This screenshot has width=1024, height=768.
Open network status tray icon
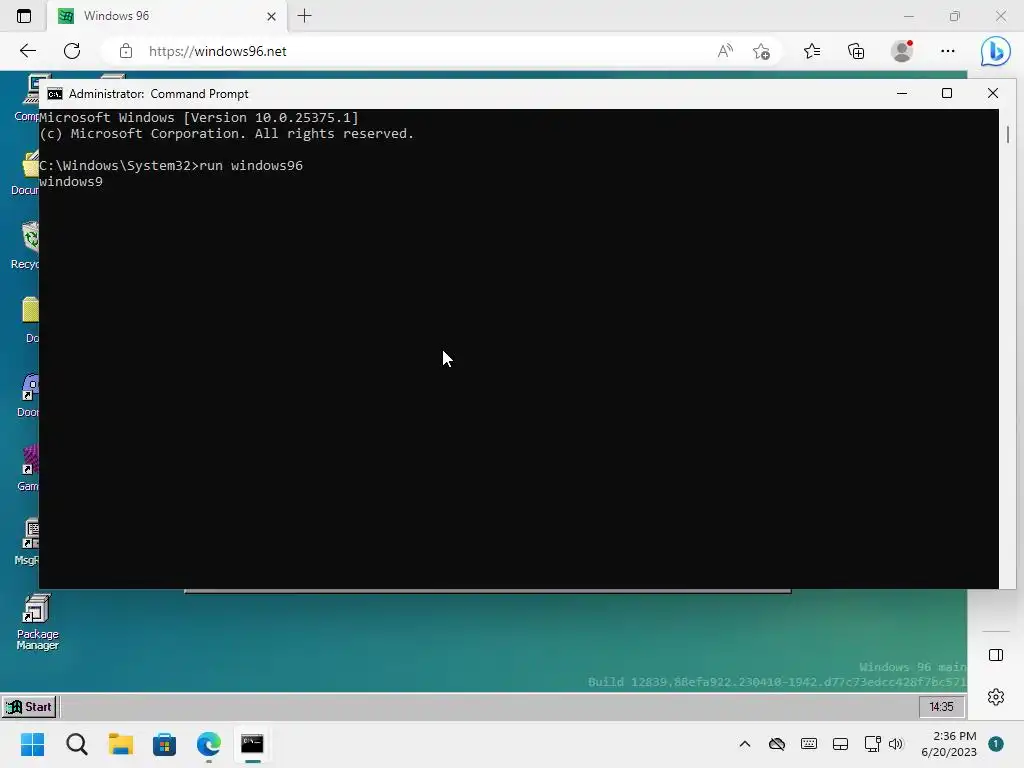(x=872, y=744)
